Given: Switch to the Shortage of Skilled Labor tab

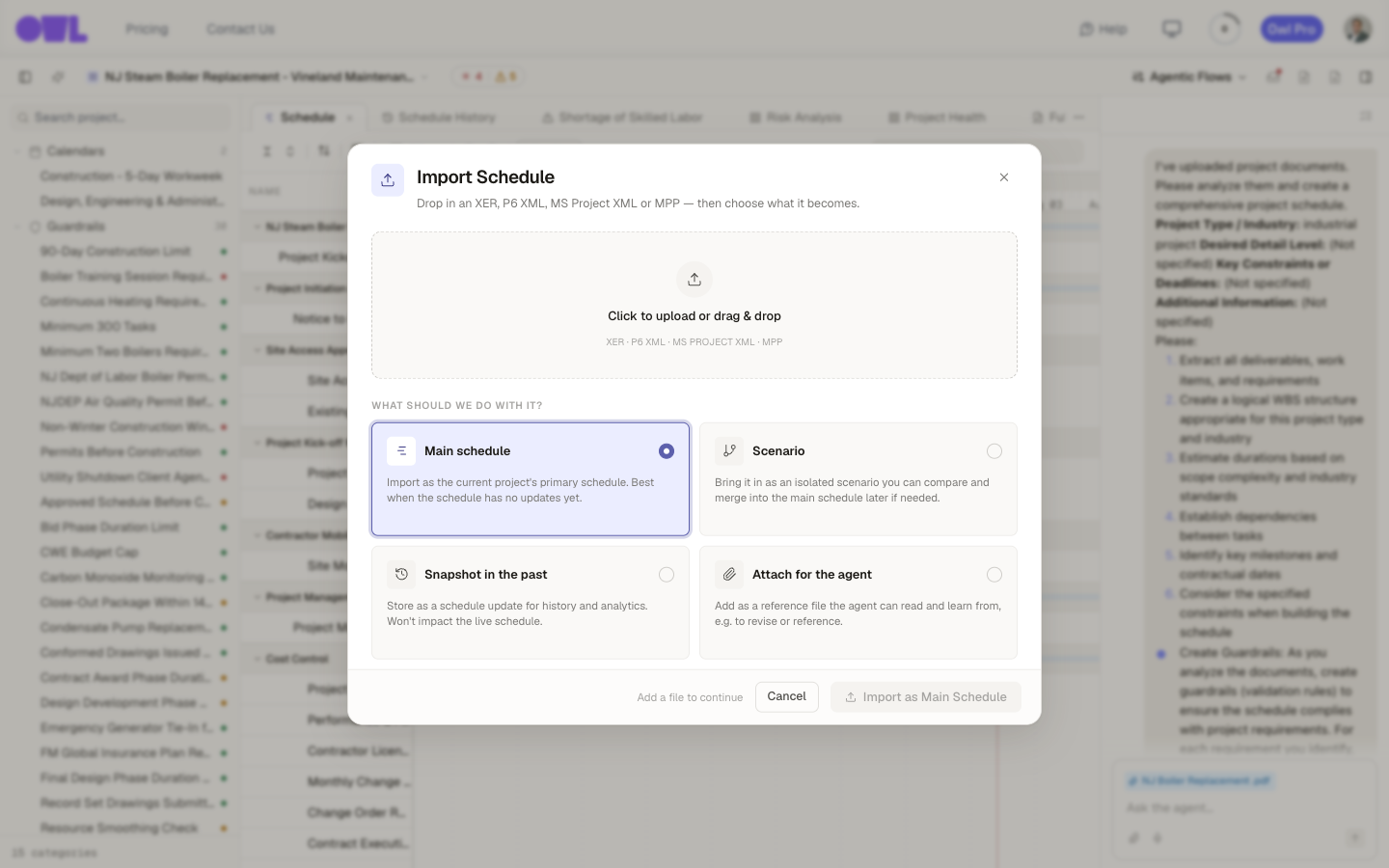Looking at the screenshot, I should tap(622, 118).
